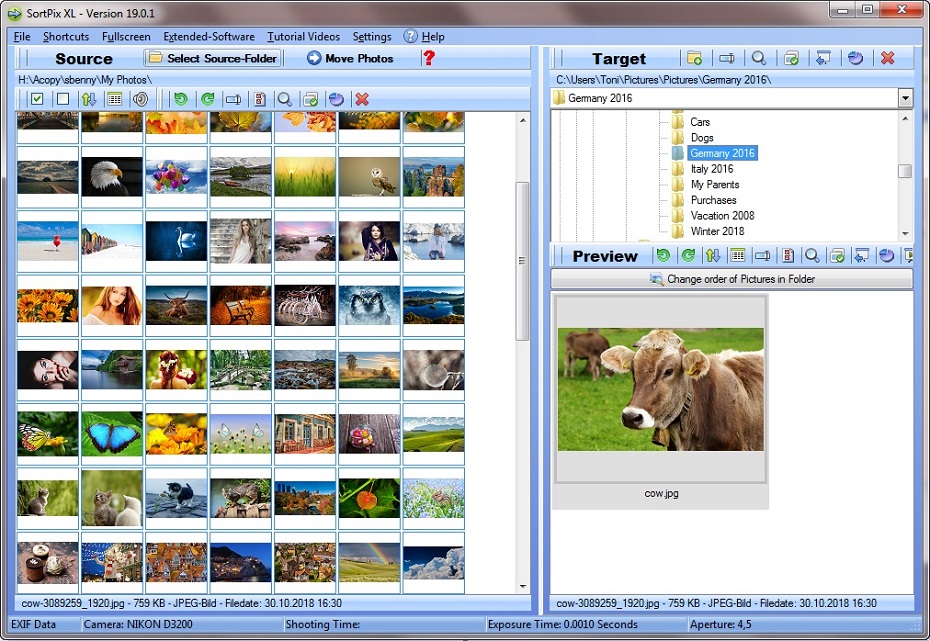Toggle the sort order arrows icon
The height and width of the screenshot is (641, 930).
coord(90,98)
